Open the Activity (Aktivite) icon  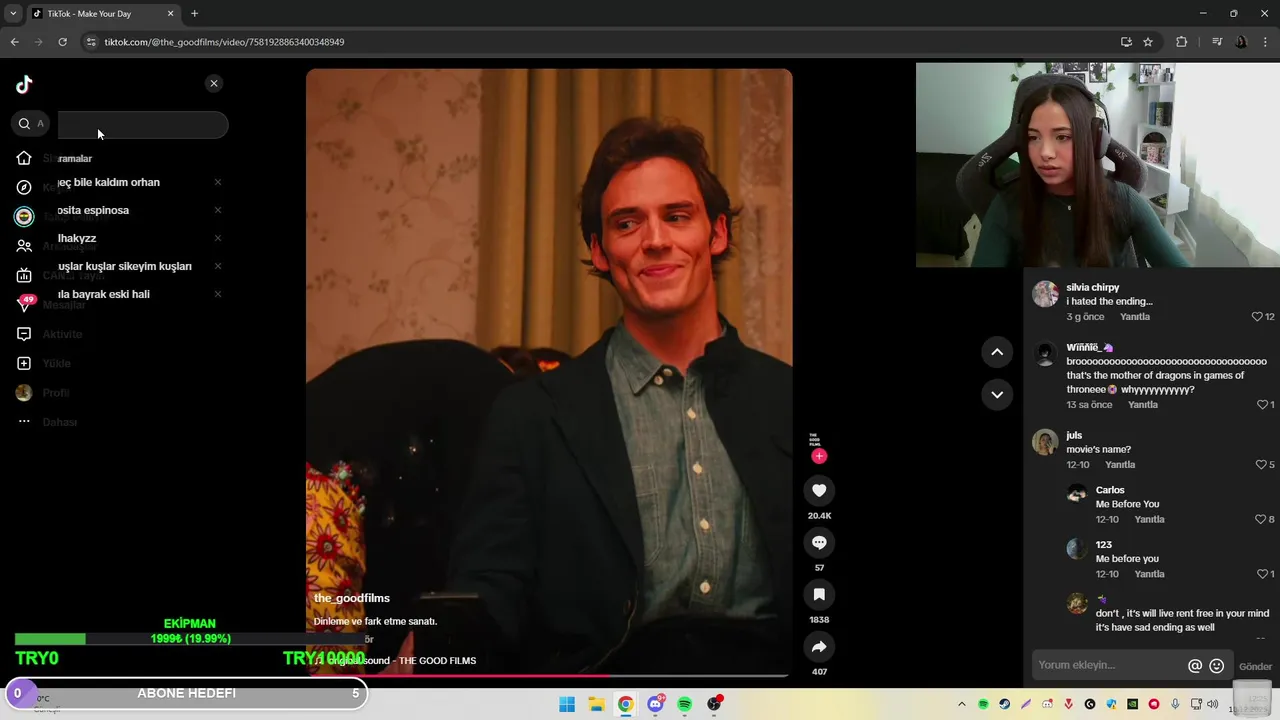(24, 334)
